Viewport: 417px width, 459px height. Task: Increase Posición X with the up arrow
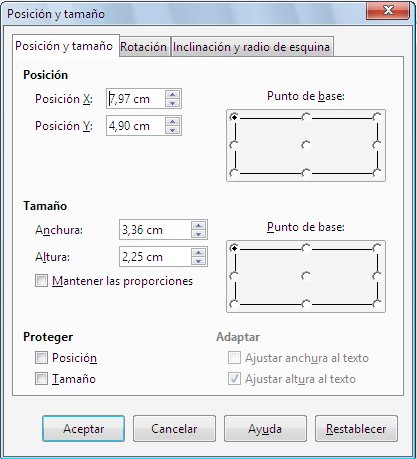tap(172, 95)
